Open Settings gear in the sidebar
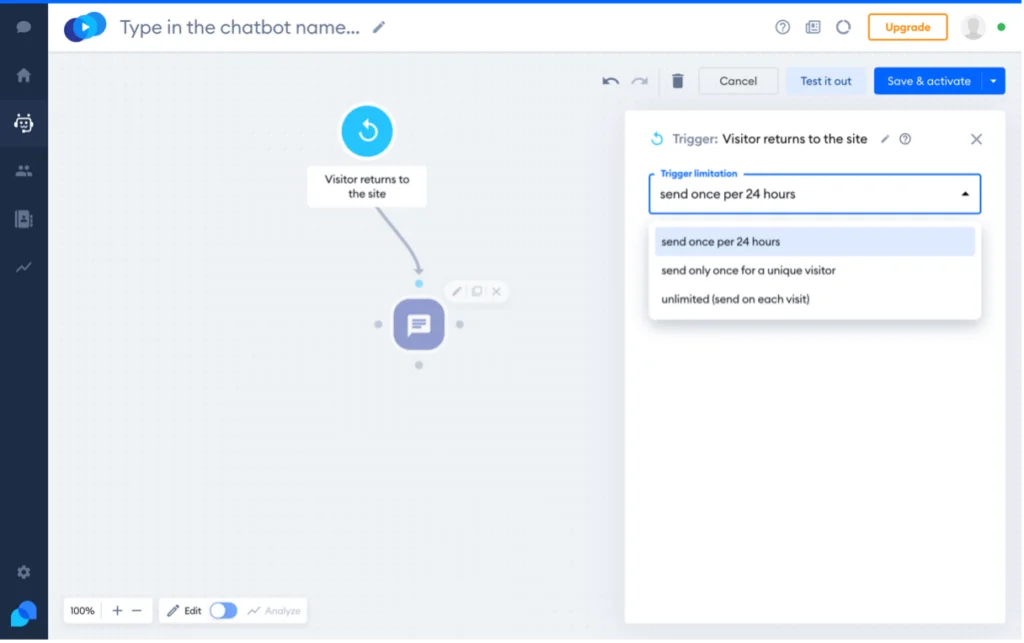This screenshot has width=1024, height=643. (x=23, y=572)
